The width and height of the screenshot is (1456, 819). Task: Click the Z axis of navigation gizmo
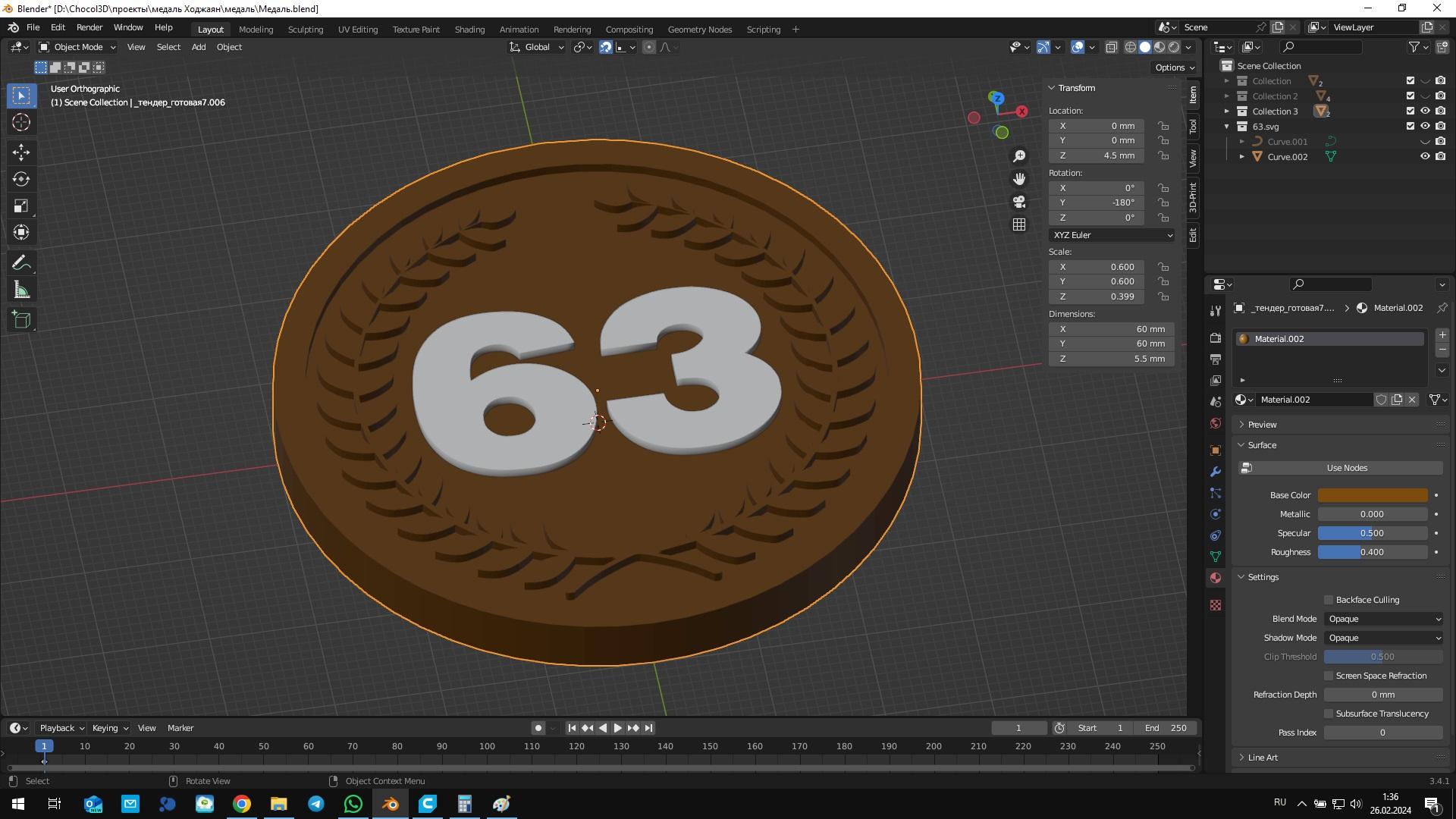[996, 99]
